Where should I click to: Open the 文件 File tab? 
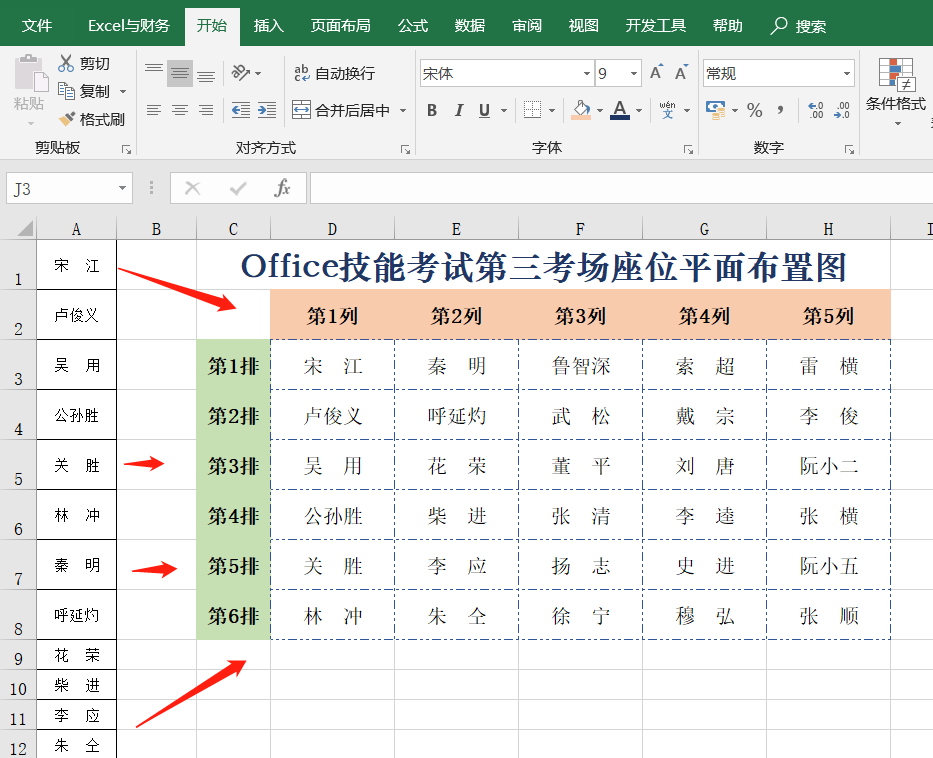[37, 26]
